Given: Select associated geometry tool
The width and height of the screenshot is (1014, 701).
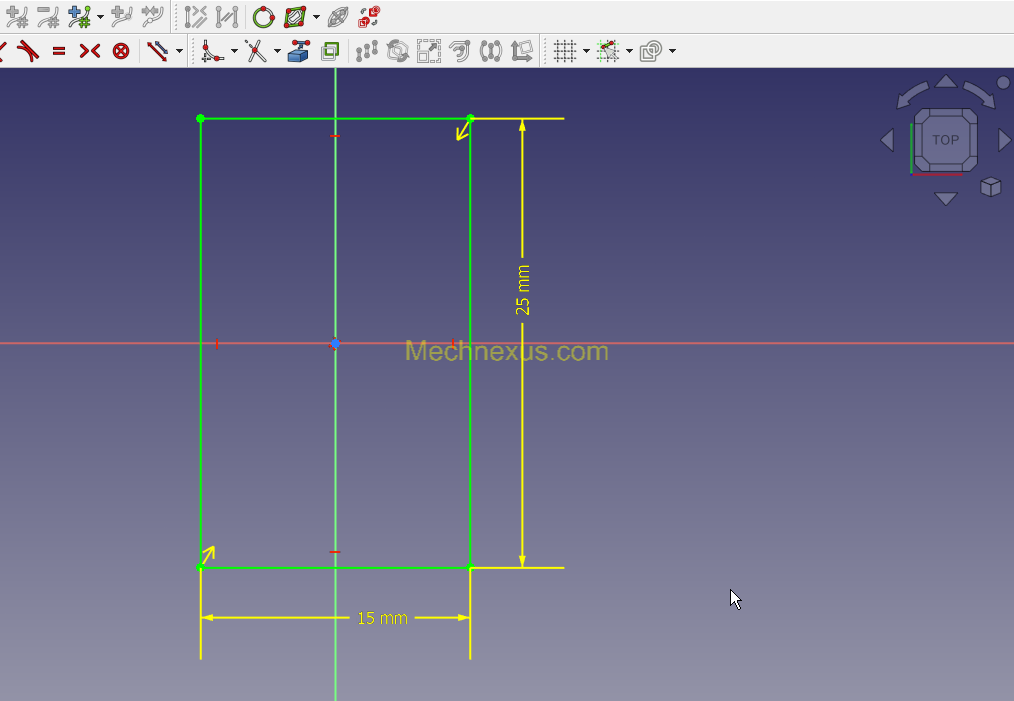Looking at the screenshot, I should click(x=226, y=17).
